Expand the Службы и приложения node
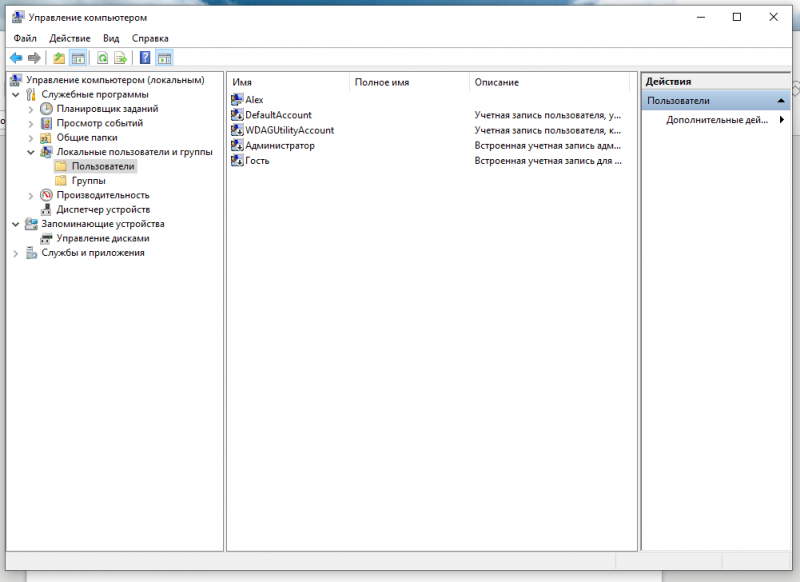 pyautogui.click(x=16, y=253)
